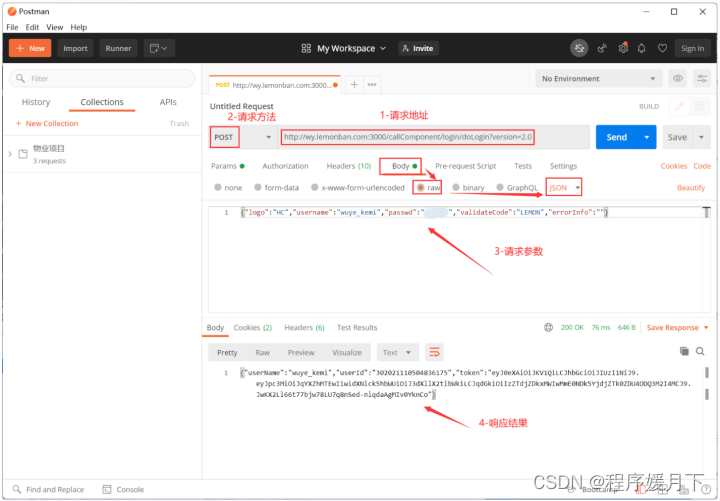This screenshot has width=720, height=501.
Task: Expand the 物业项目 collection chevron
Action: click(10, 154)
